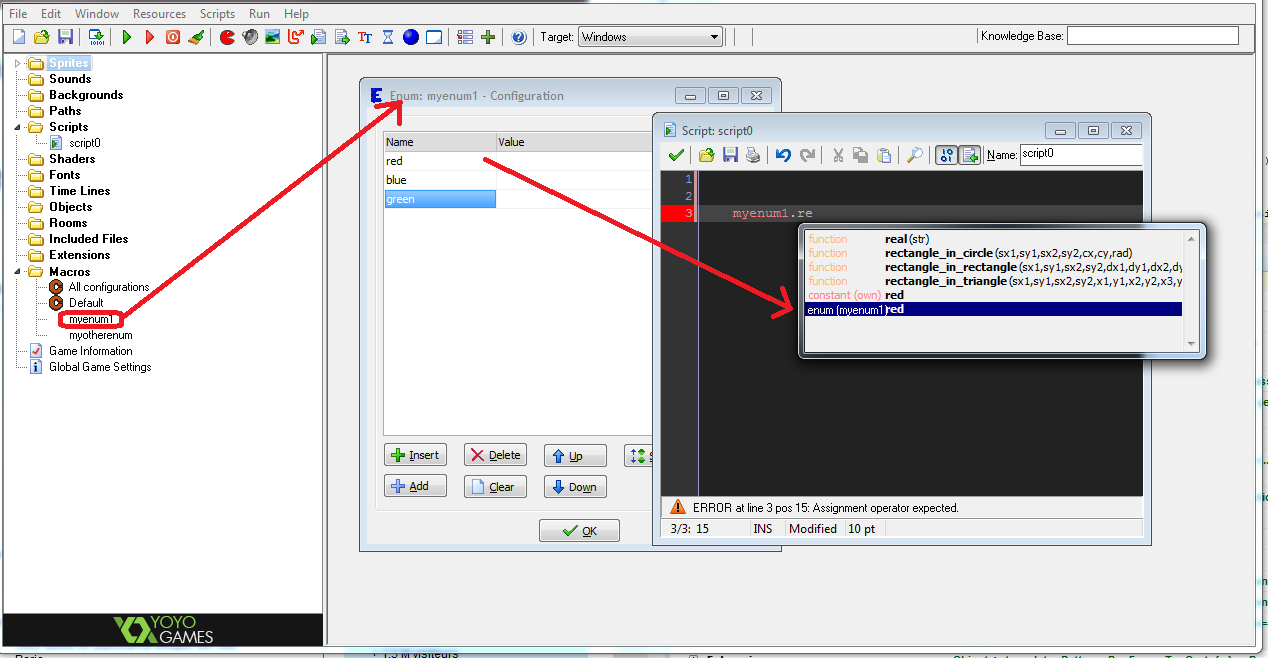Viewport: 1268px width, 658px height.
Task: Click the Knowledge Base search field
Action: tap(1152, 36)
